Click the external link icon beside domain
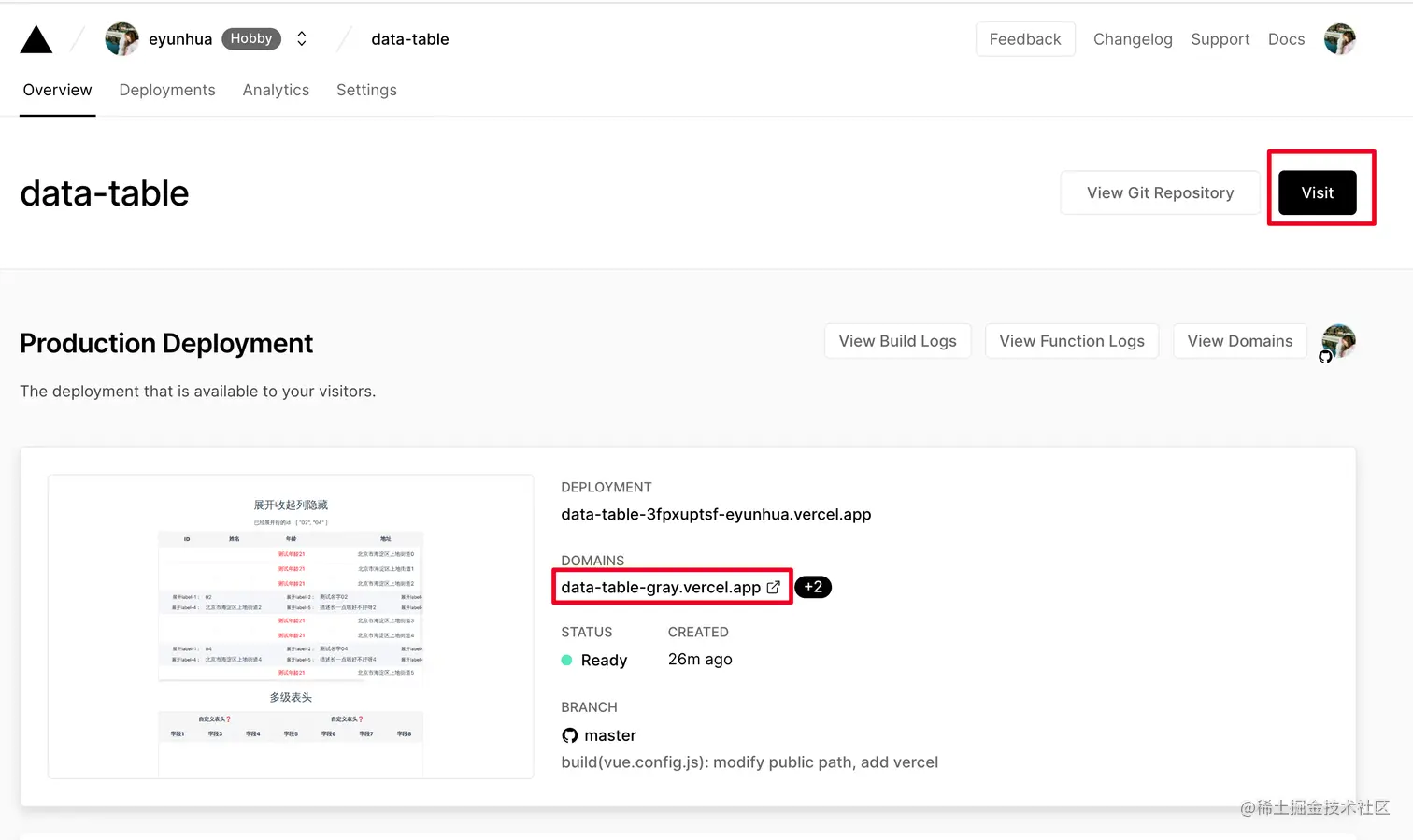The image size is (1413, 840). point(773,587)
